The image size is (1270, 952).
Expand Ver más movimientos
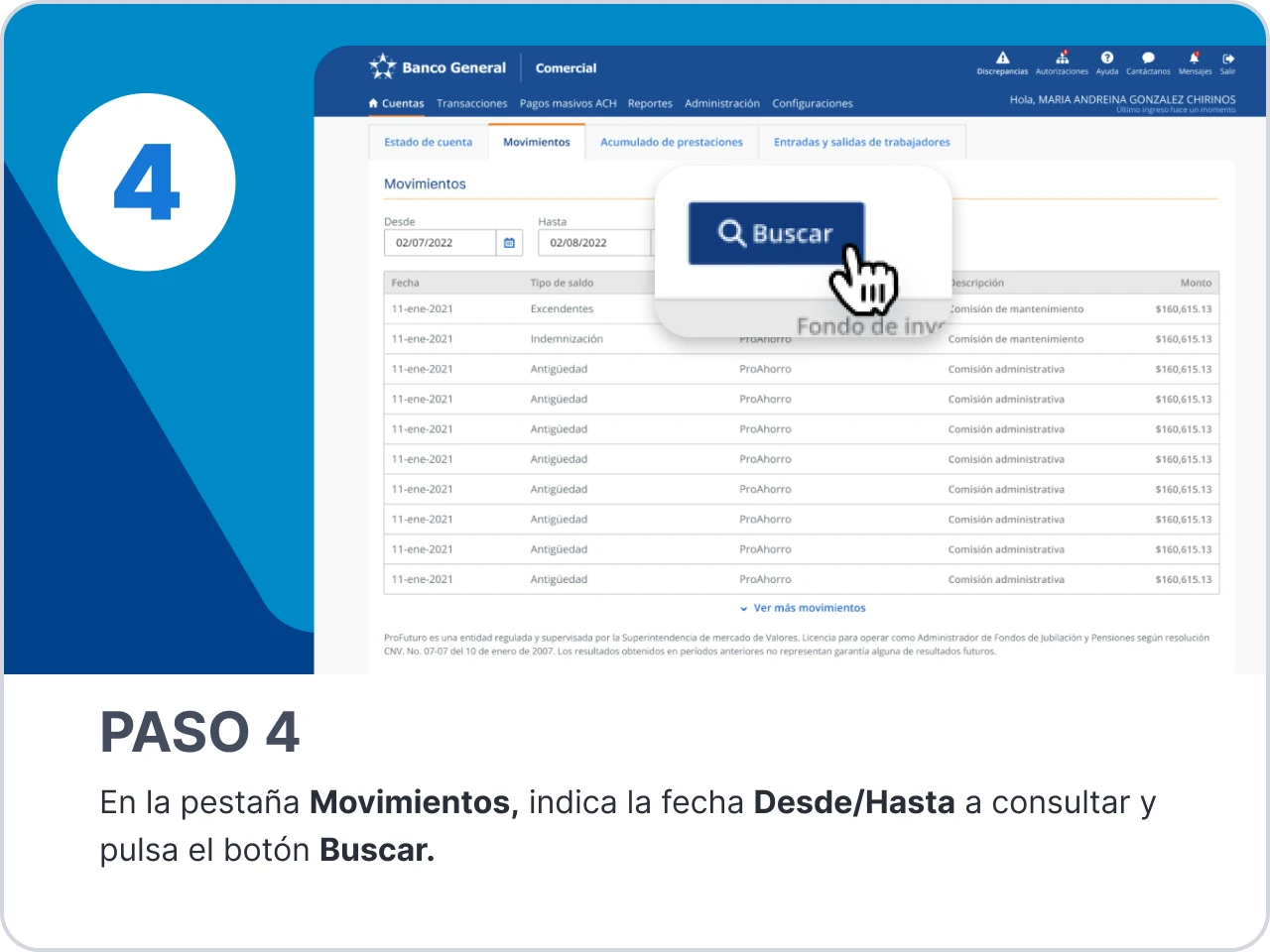[x=808, y=608]
